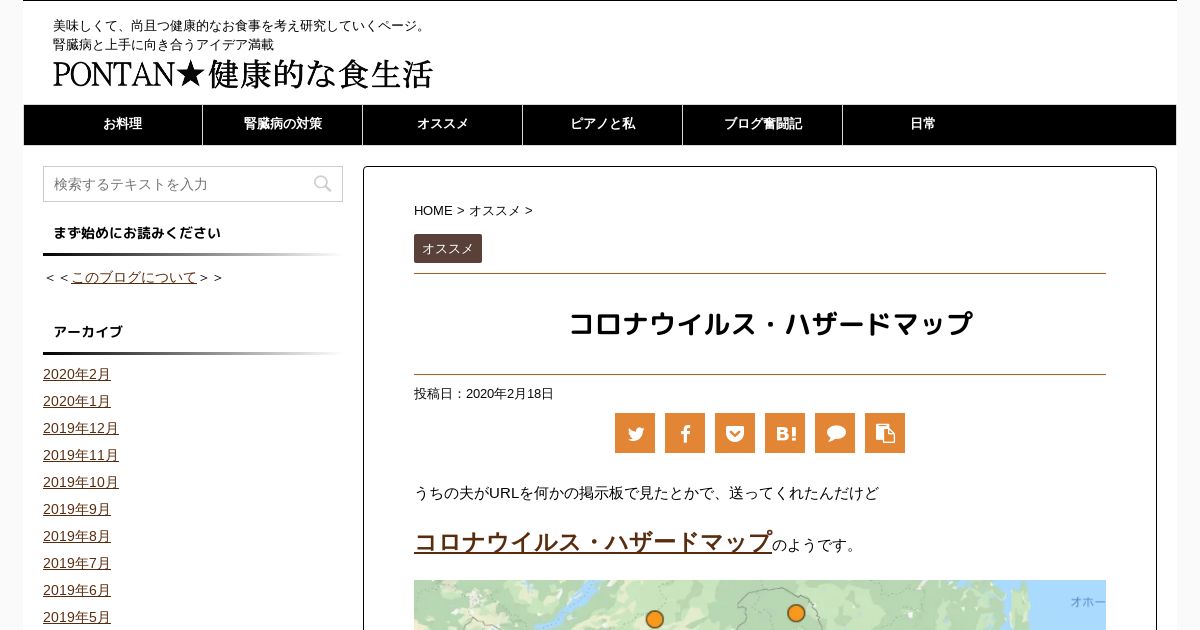Click the post date 2020年2月18日
The height and width of the screenshot is (630, 1200).
point(510,394)
